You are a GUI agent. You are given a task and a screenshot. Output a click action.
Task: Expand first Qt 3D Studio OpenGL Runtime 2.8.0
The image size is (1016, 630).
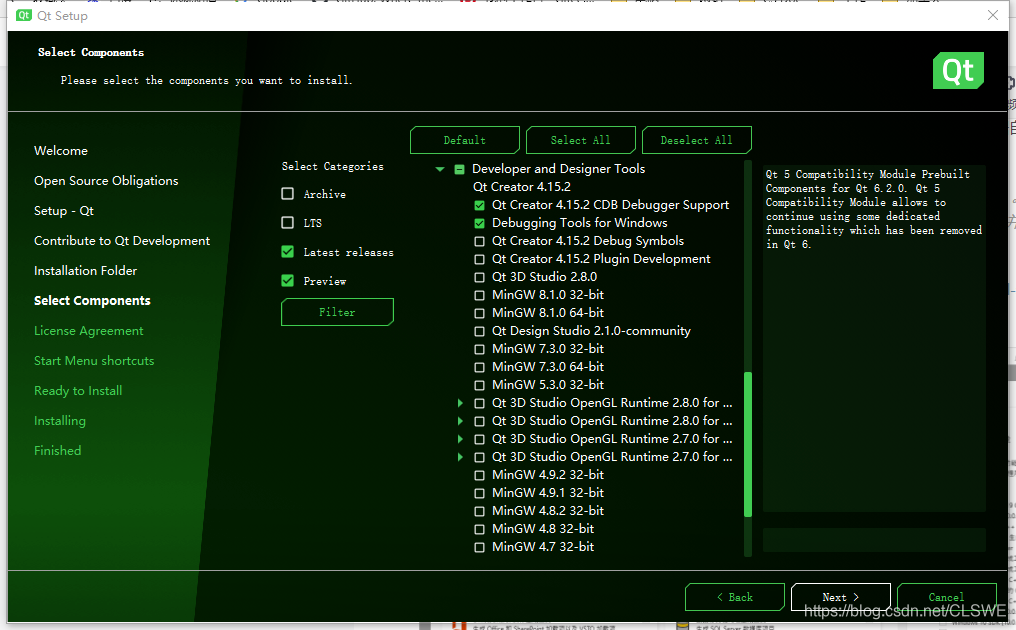[x=460, y=403]
